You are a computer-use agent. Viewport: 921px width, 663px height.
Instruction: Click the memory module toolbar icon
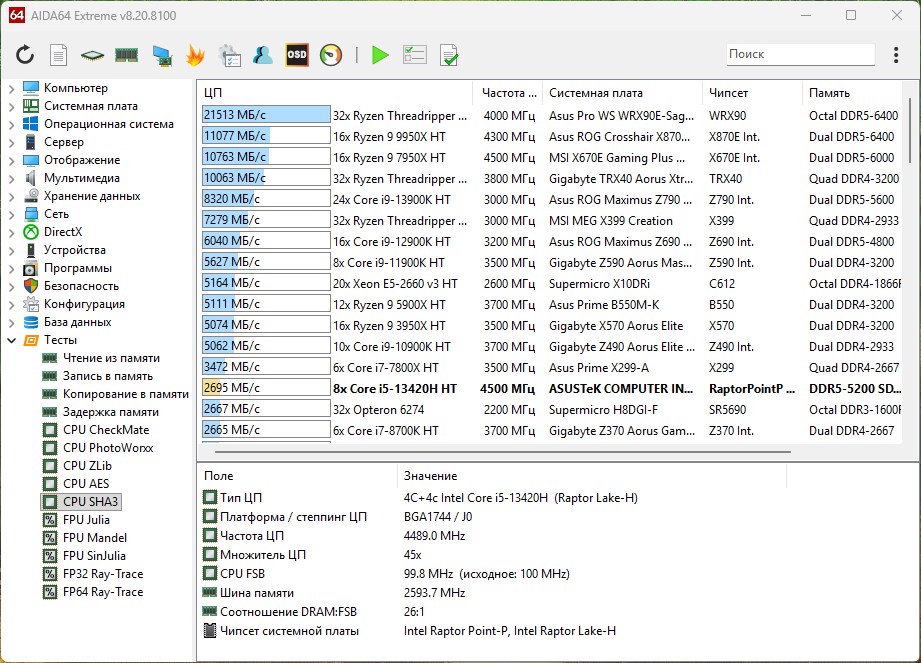pyautogui.click(x=126, y=55)
